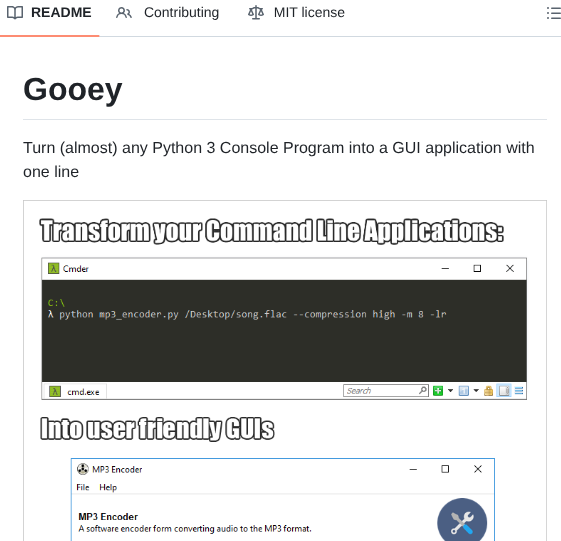
Task: Click the 'Turn (almost) any Python 3' description
Action: [x=279, y=160]
